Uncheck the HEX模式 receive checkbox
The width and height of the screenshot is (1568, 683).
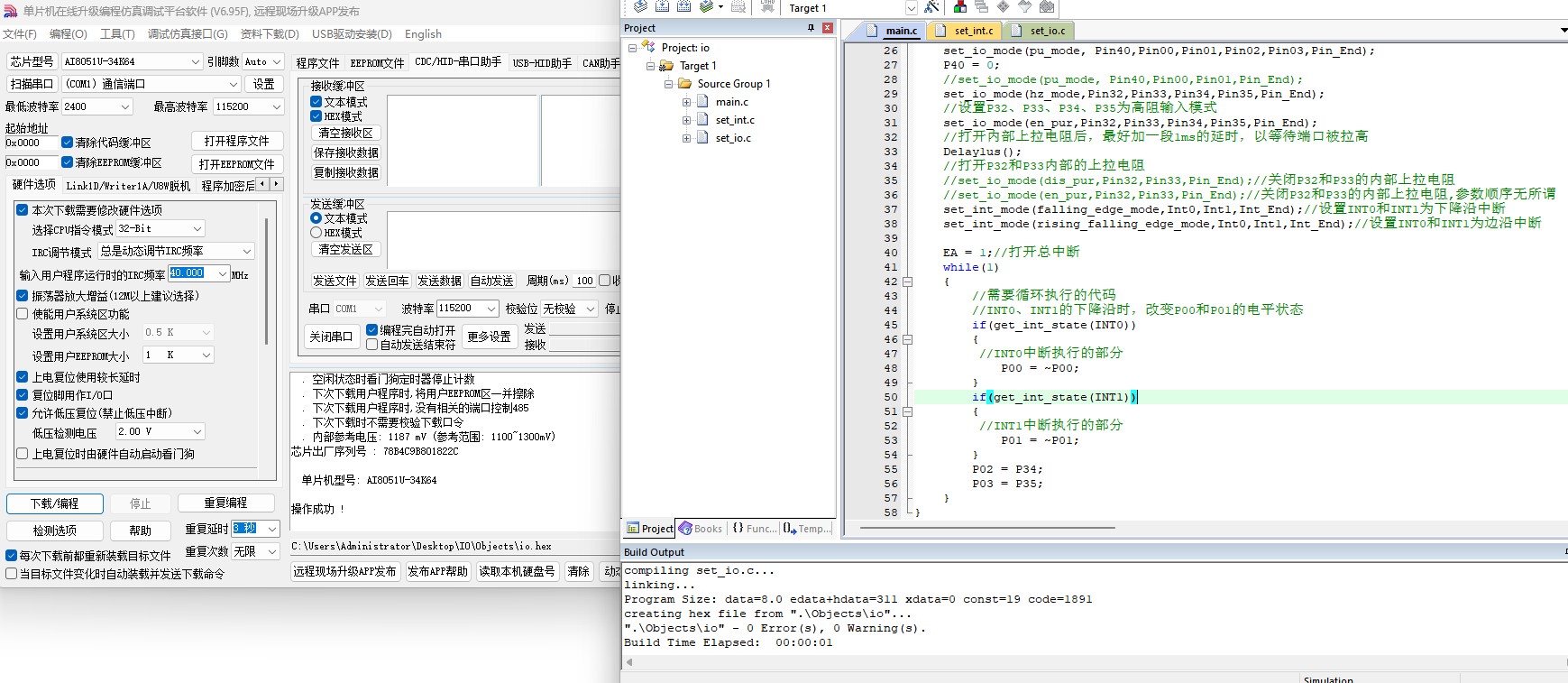(x=316, y=116)
